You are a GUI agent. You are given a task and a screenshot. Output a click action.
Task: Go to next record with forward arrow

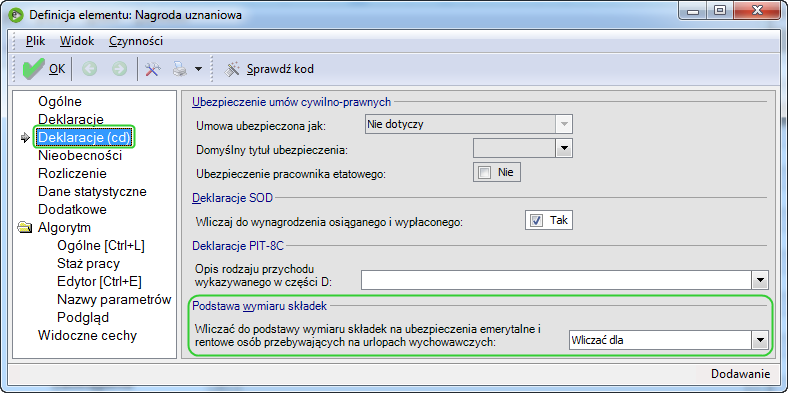120,69
